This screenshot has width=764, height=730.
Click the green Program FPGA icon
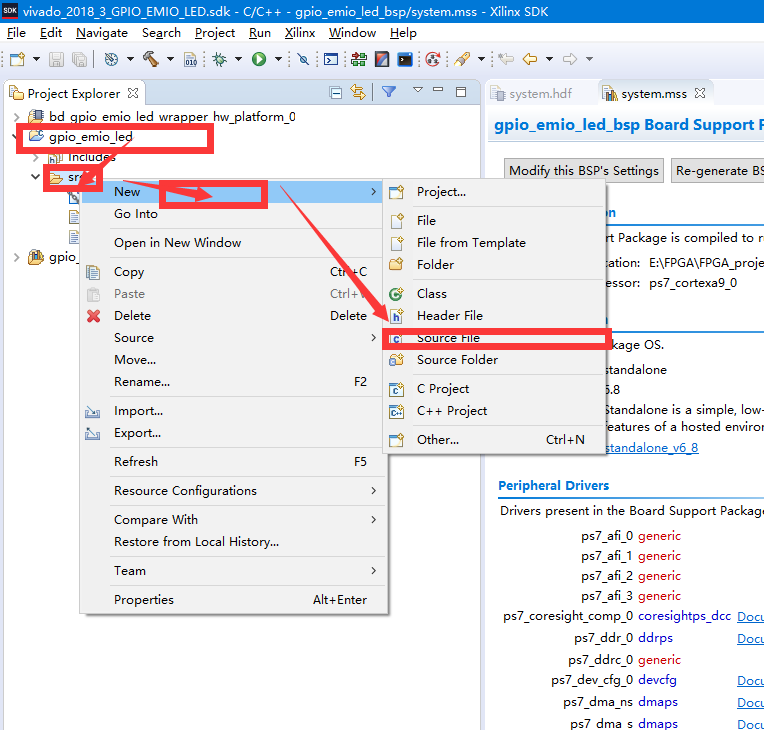click(x=359, y=59)
